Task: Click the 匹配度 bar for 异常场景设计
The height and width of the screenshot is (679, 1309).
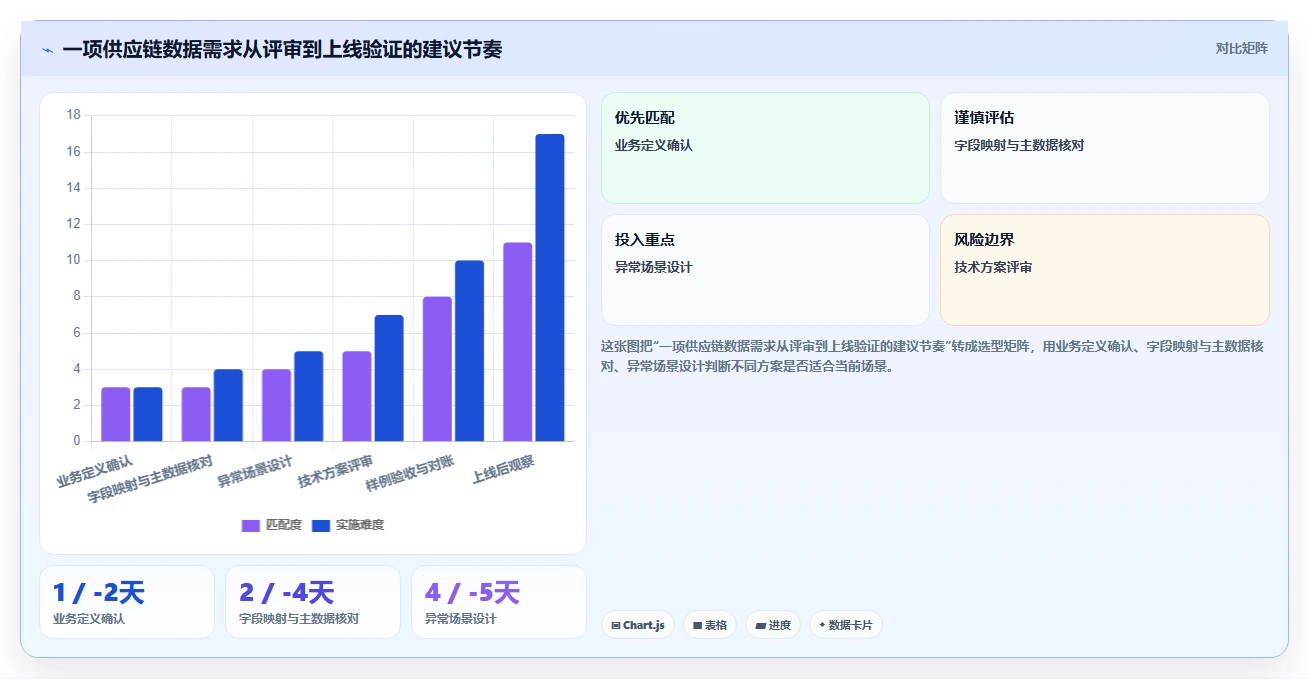Action: coord(277,405)
